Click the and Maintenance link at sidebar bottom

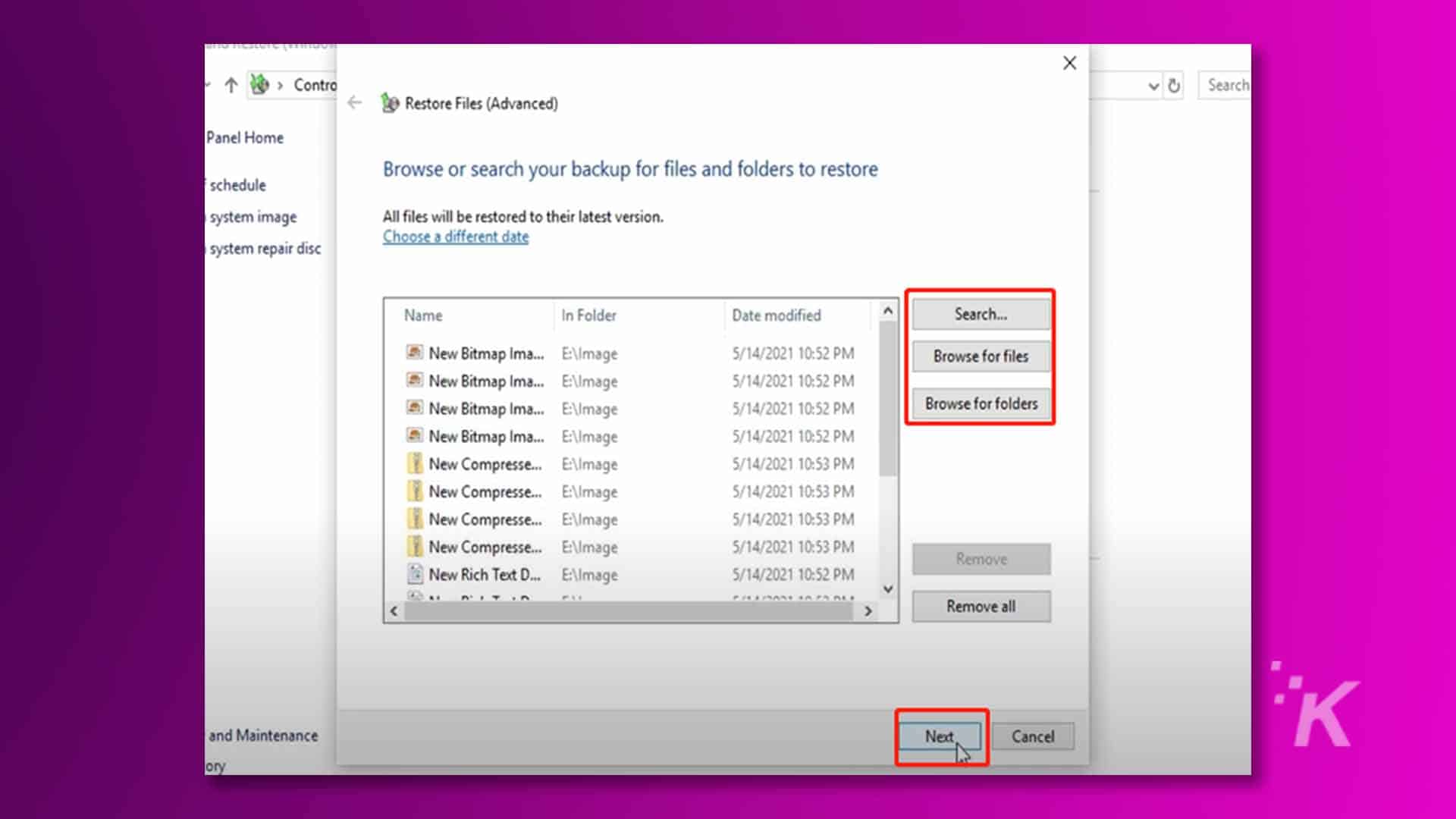(263, 736)
